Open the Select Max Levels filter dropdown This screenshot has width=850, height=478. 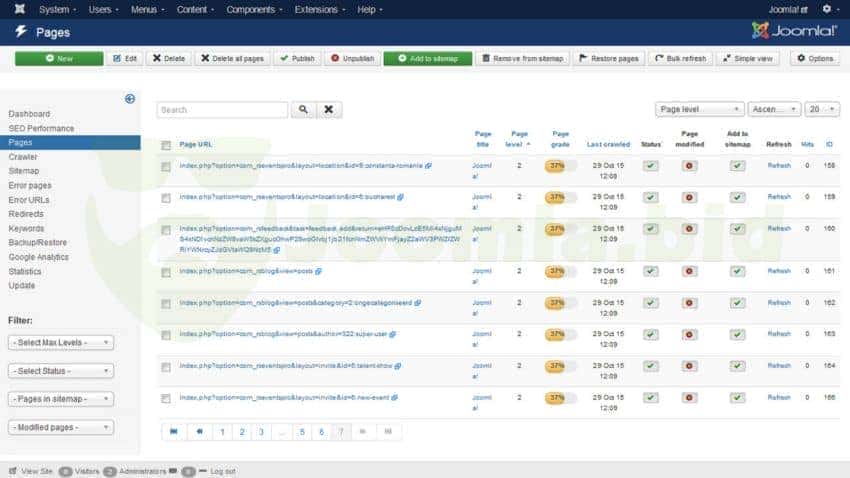[60, 343]
